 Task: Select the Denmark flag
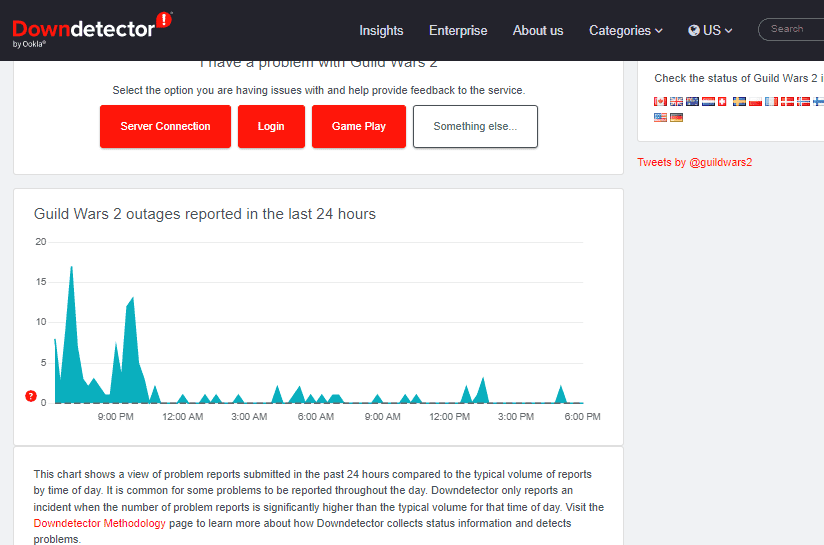[787, 101]
